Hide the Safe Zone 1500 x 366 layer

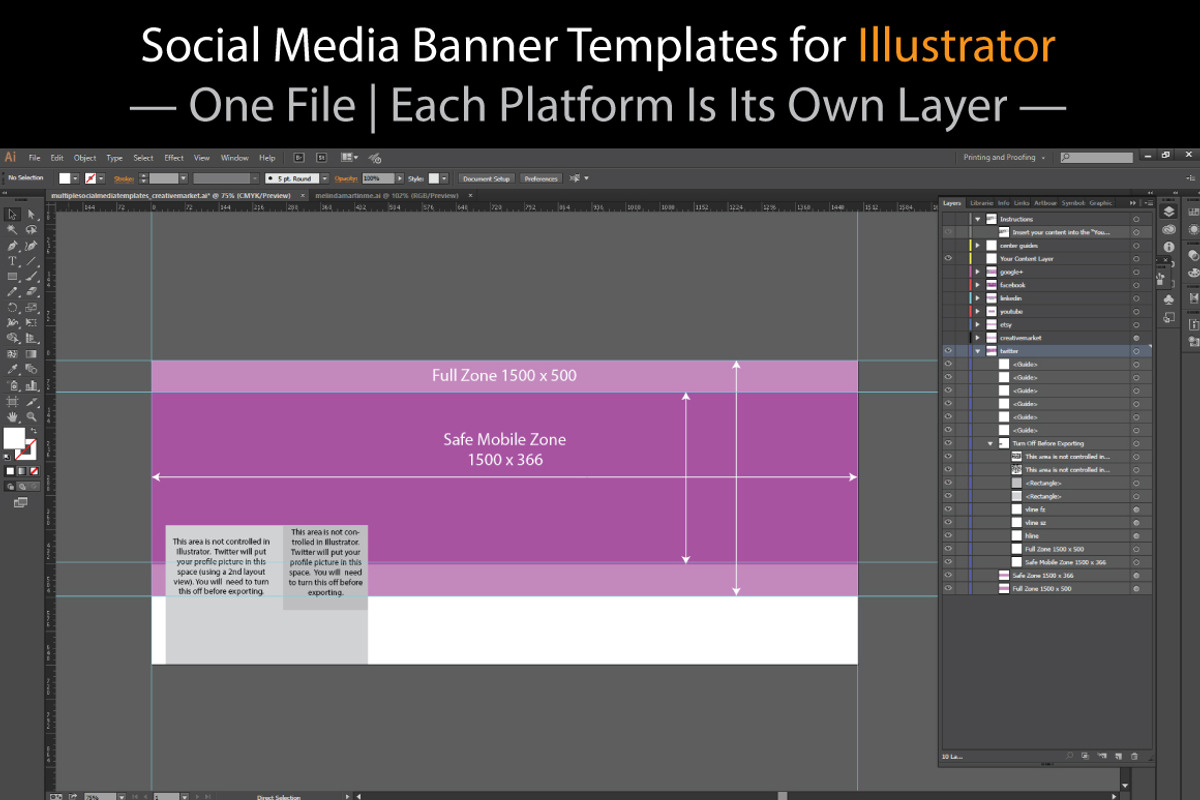click(x=948, y=575)
